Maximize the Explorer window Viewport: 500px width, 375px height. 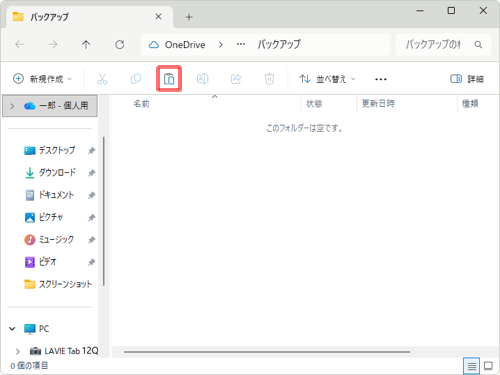coord(451,11)
